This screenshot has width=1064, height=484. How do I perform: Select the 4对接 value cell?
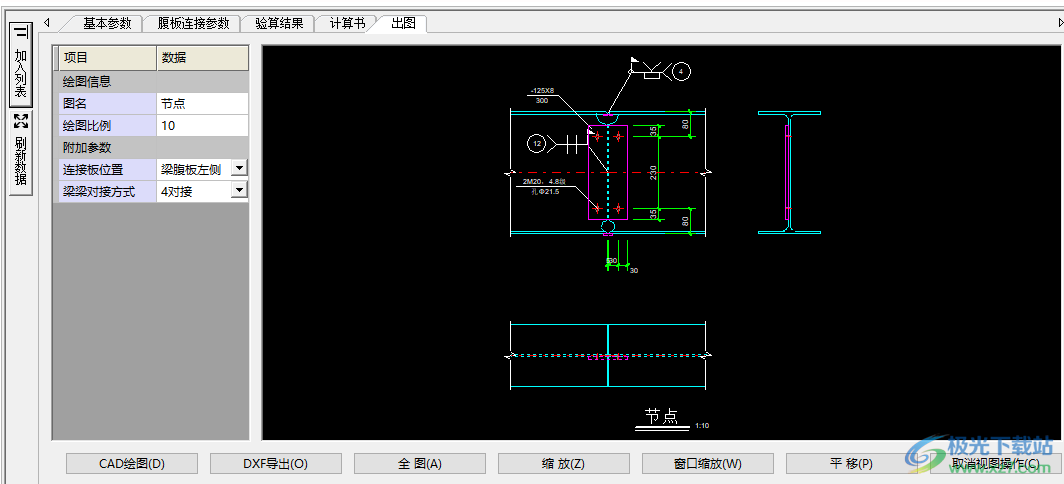193,191
